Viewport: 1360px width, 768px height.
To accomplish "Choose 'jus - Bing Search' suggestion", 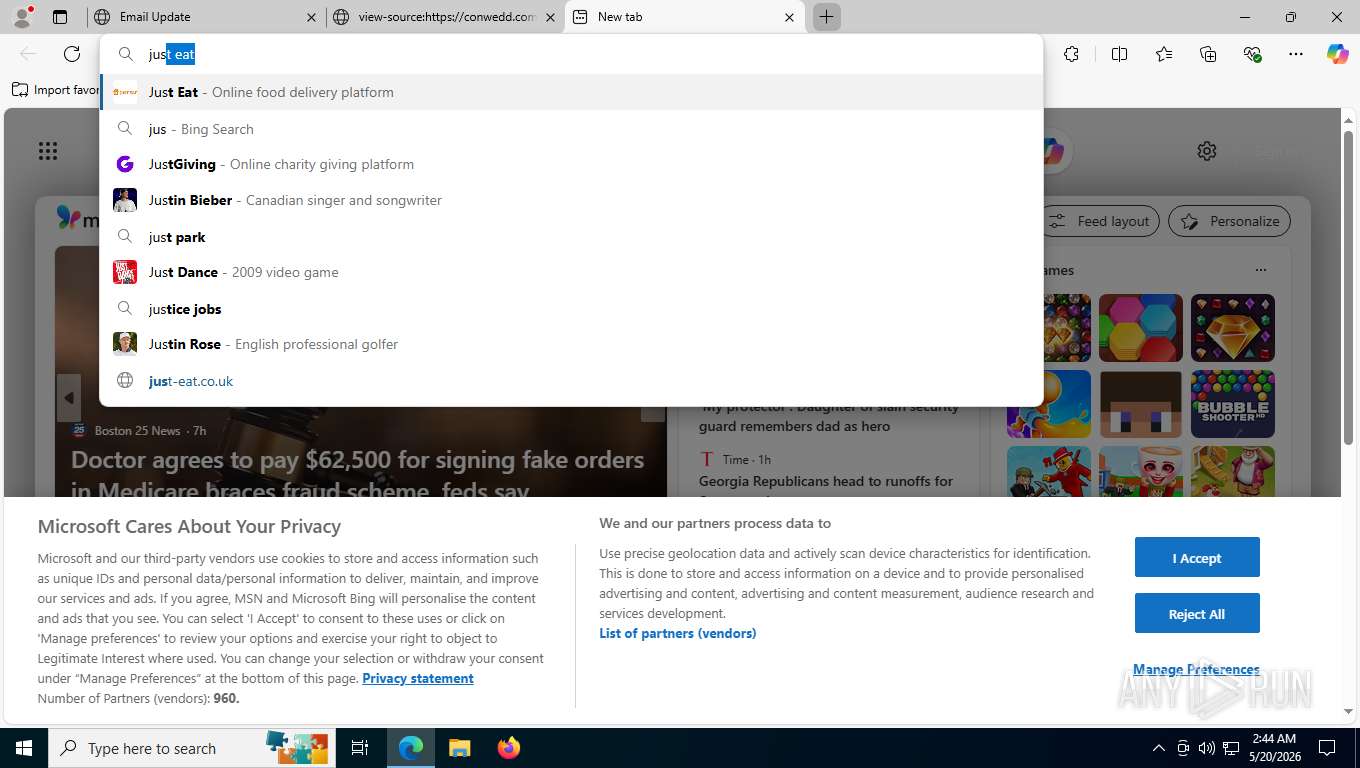I will tap(572, 129).
